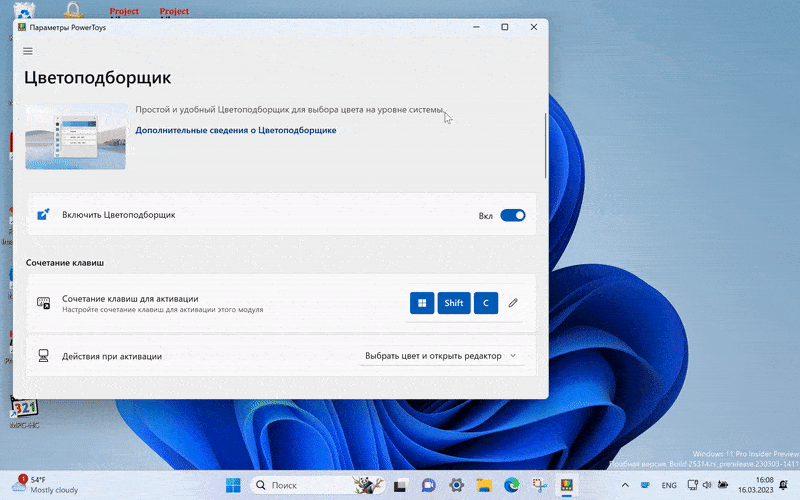This screenshot has height=500, width=800.
Task: Click the keyboard icon beside Сочетание клавиш для активации
Action: (43, 303)
